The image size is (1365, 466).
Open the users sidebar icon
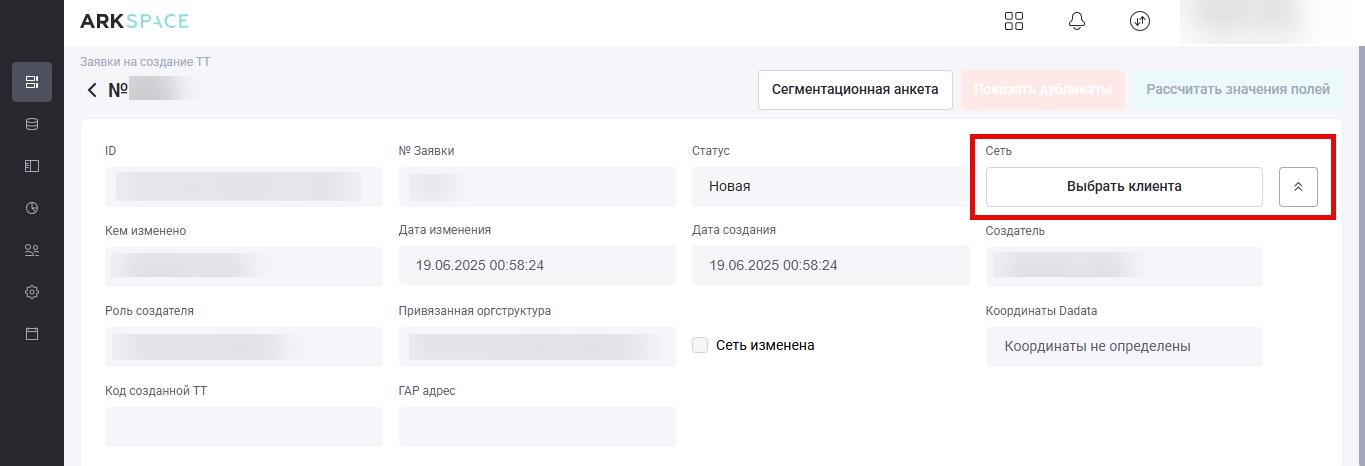click(32, 250)
